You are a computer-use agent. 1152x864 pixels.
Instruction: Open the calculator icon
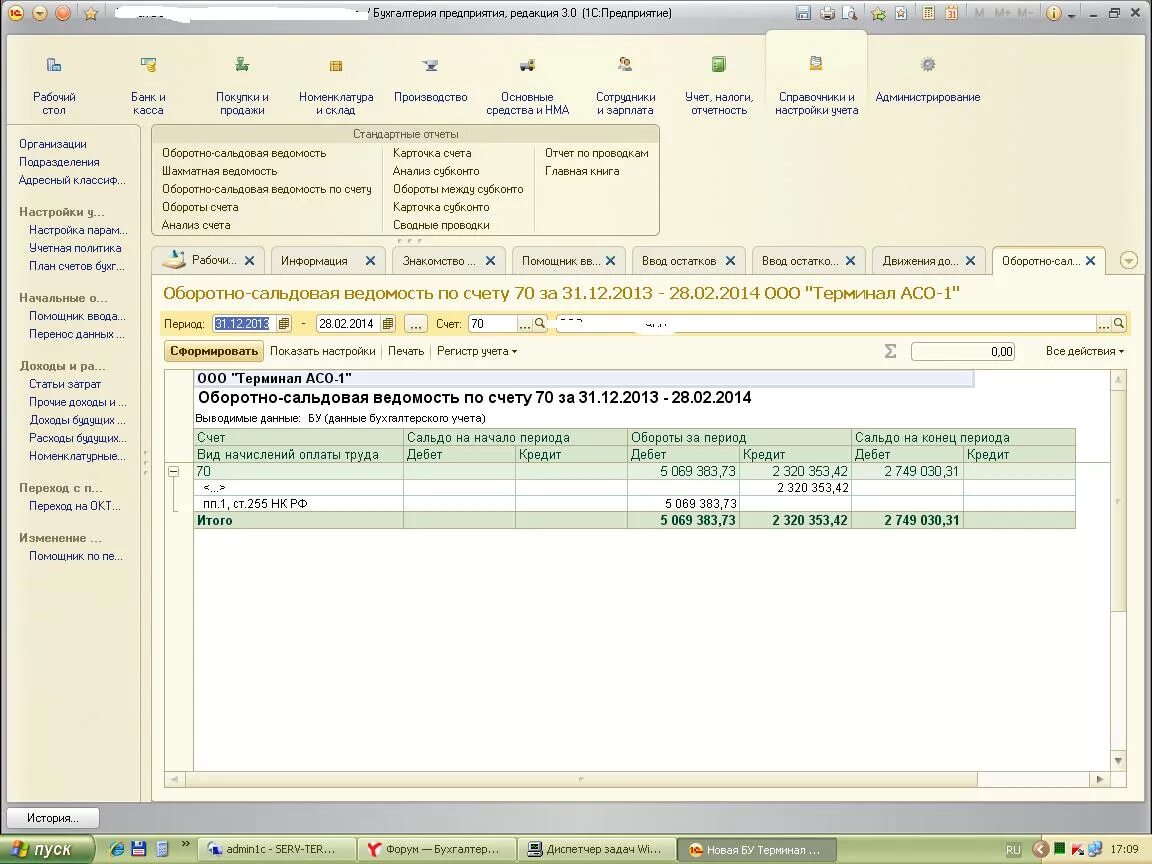coord(929,13)
